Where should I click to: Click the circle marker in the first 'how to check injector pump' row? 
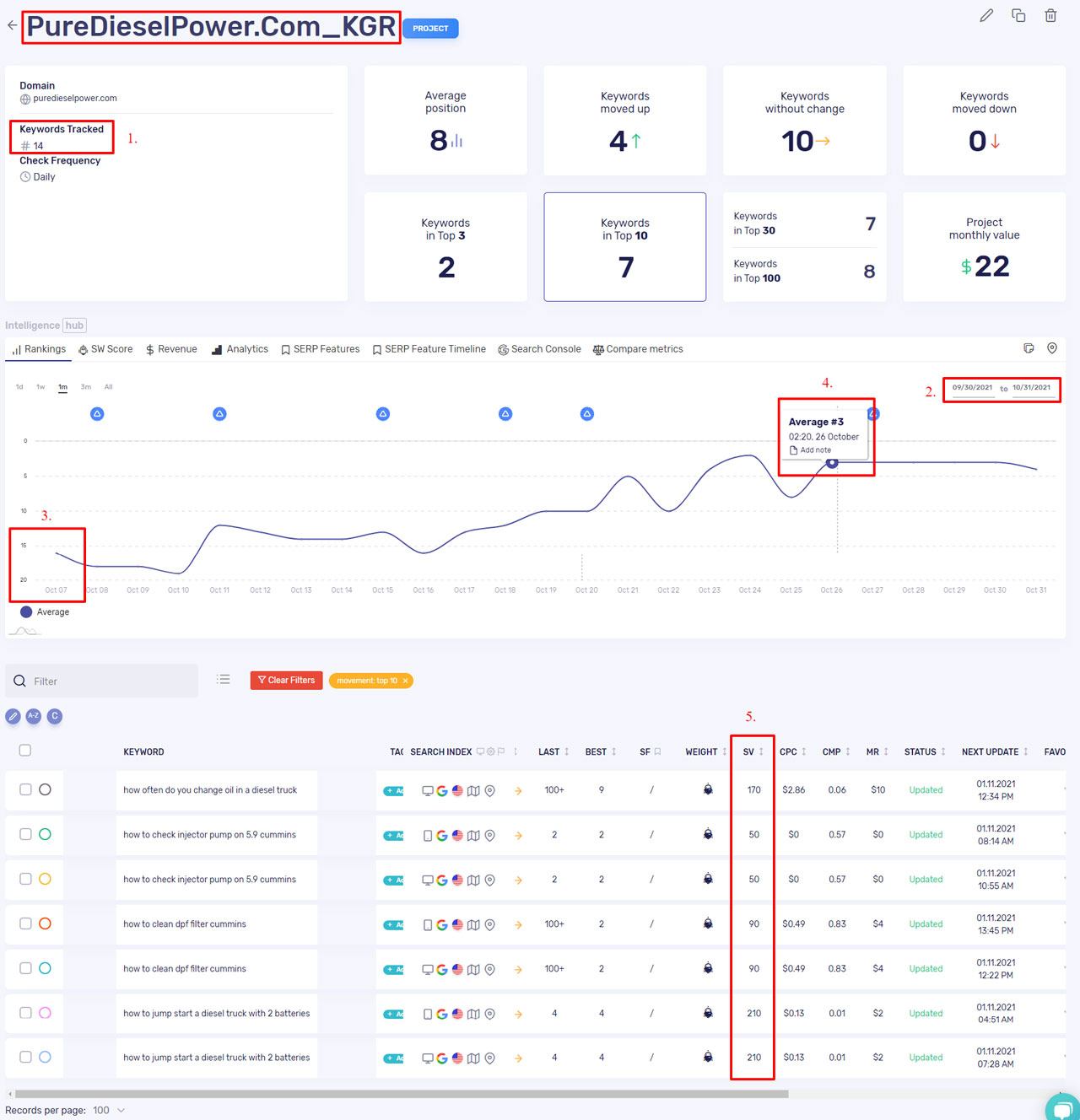coord(45,834)
